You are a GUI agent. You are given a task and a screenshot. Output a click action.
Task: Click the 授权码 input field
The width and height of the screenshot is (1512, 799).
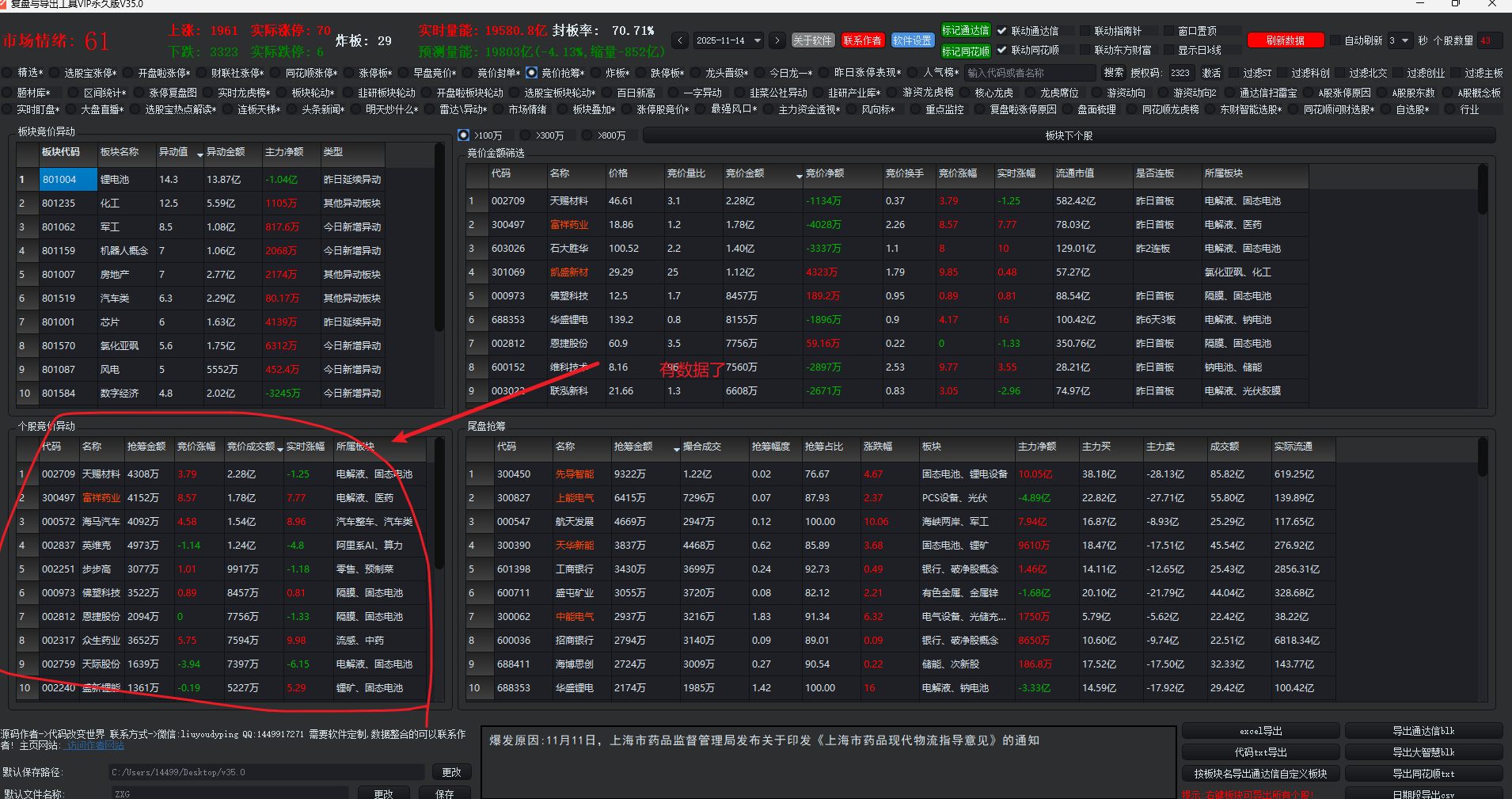click(x=1180, y=73)
